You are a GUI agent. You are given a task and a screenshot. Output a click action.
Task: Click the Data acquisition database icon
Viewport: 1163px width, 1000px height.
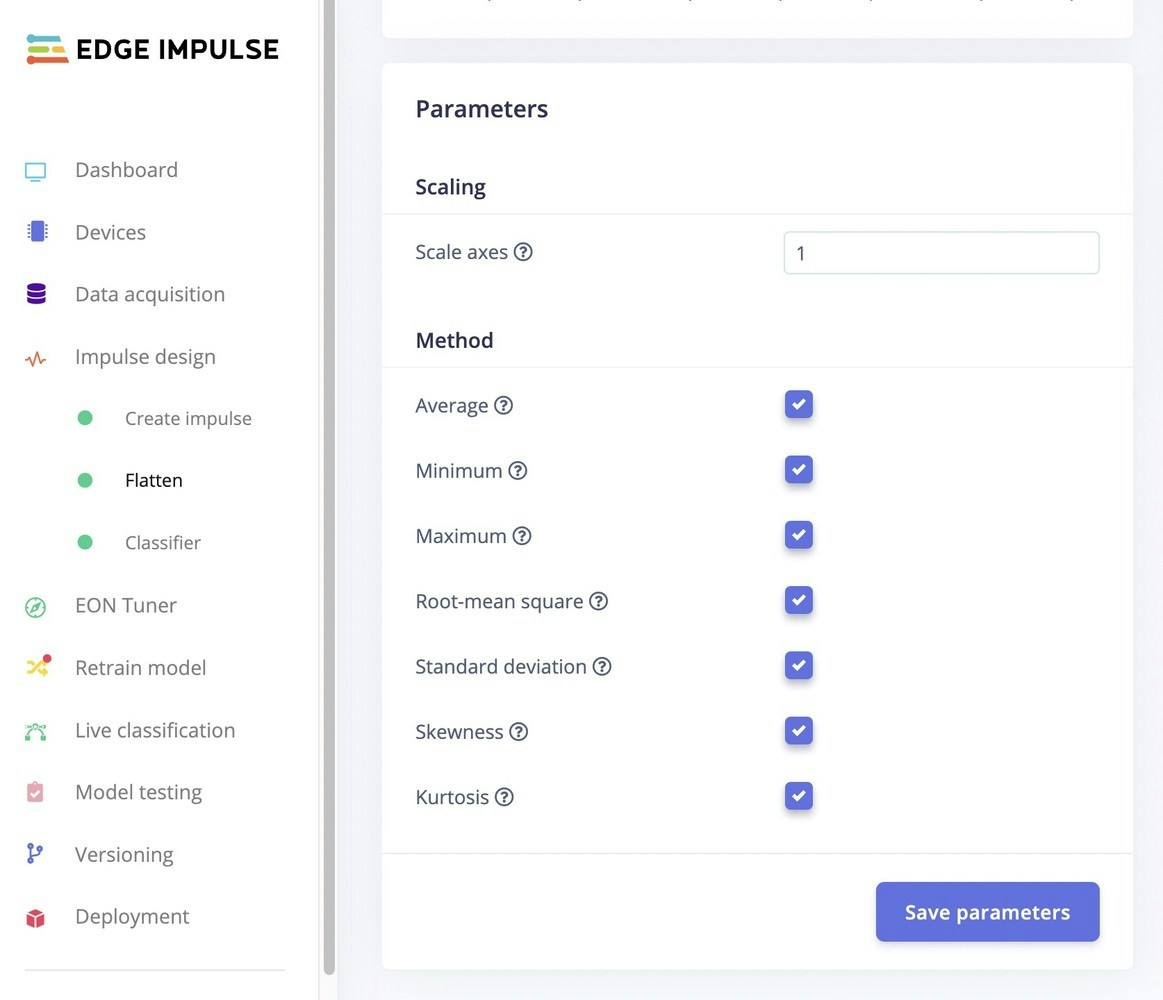coord(36,295)
